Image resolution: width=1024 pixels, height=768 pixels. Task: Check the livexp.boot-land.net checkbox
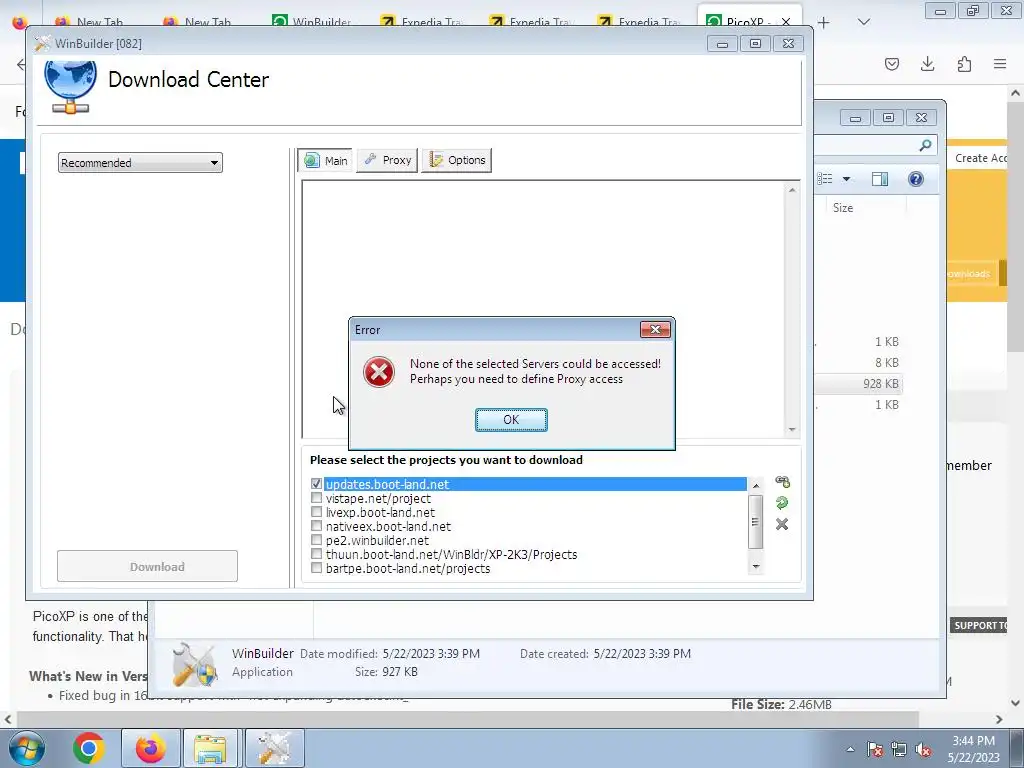pos(317,512)
